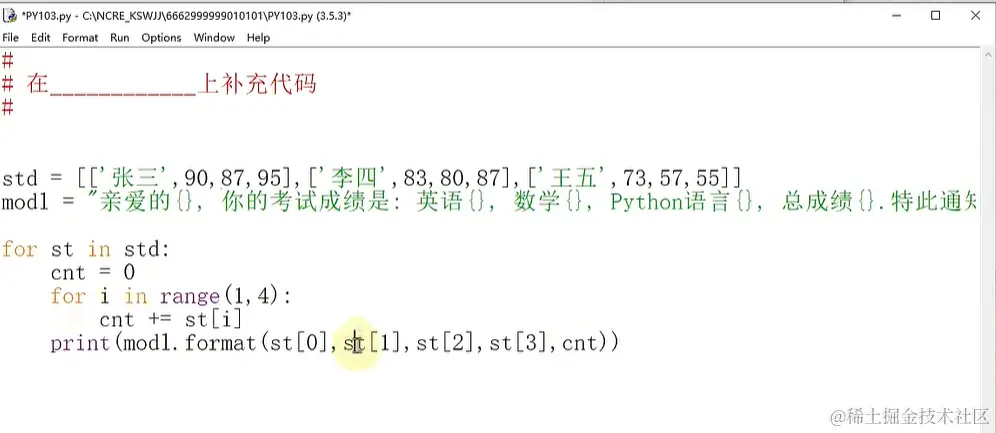The image size is (996, 433).
Task: Click the IDLE Python icon in title bar
Action: coord(10,15)
